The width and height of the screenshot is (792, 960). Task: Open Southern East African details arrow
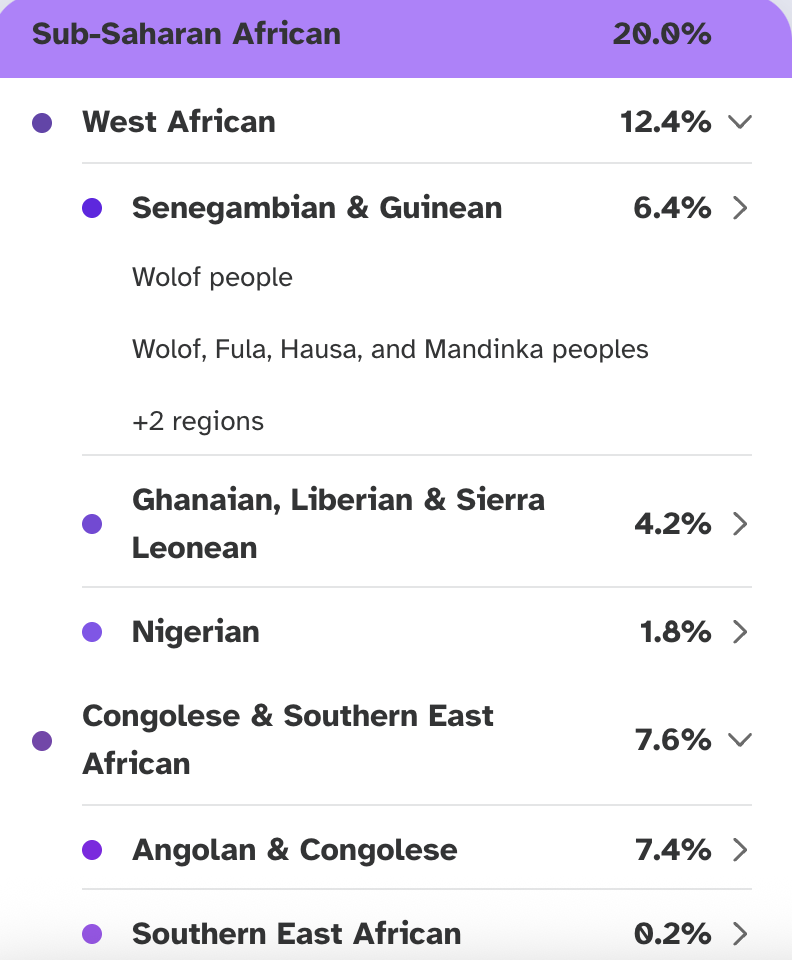(x=740, y=934)
